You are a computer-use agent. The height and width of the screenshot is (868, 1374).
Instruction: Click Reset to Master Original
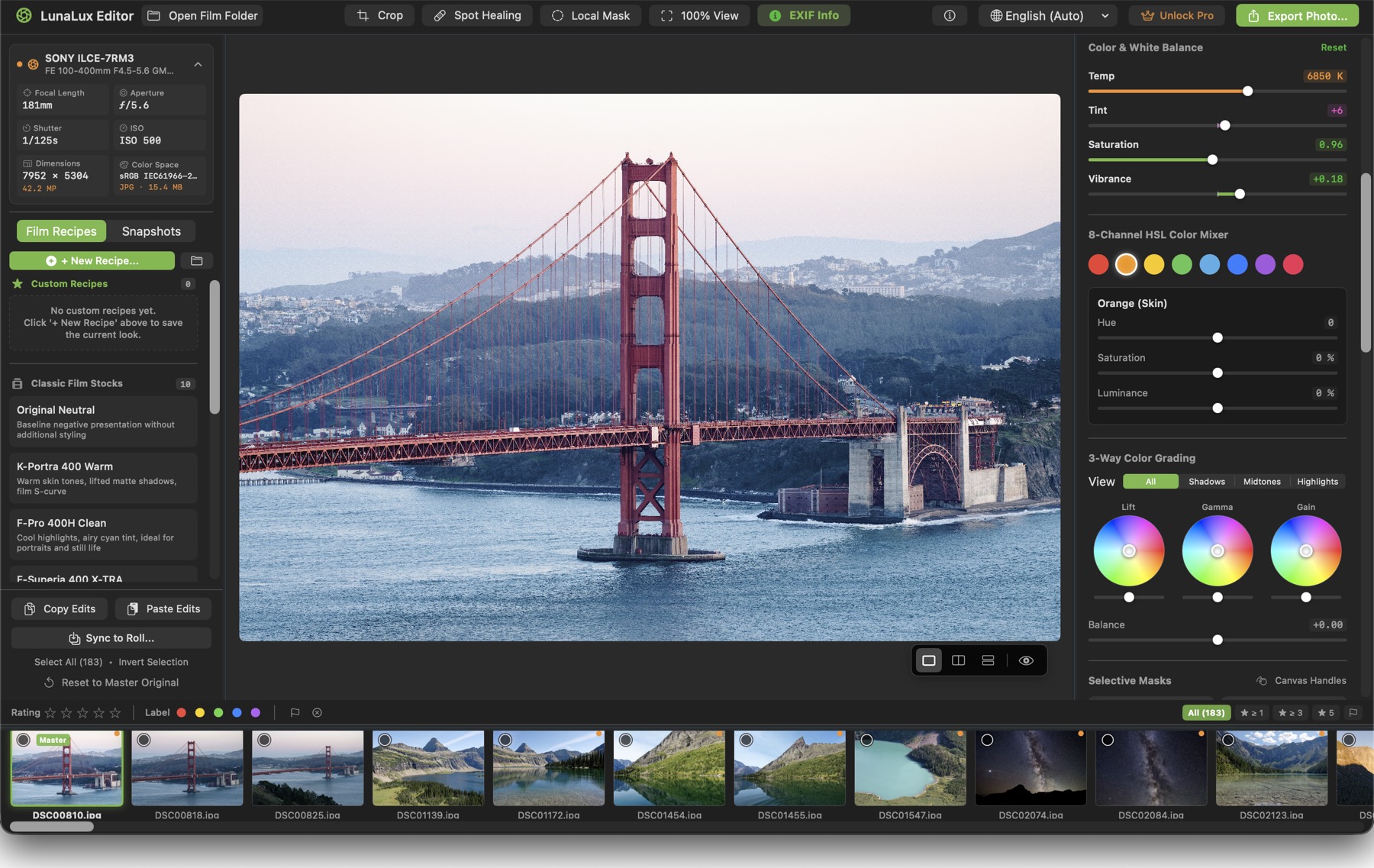[x=111, y=682]
